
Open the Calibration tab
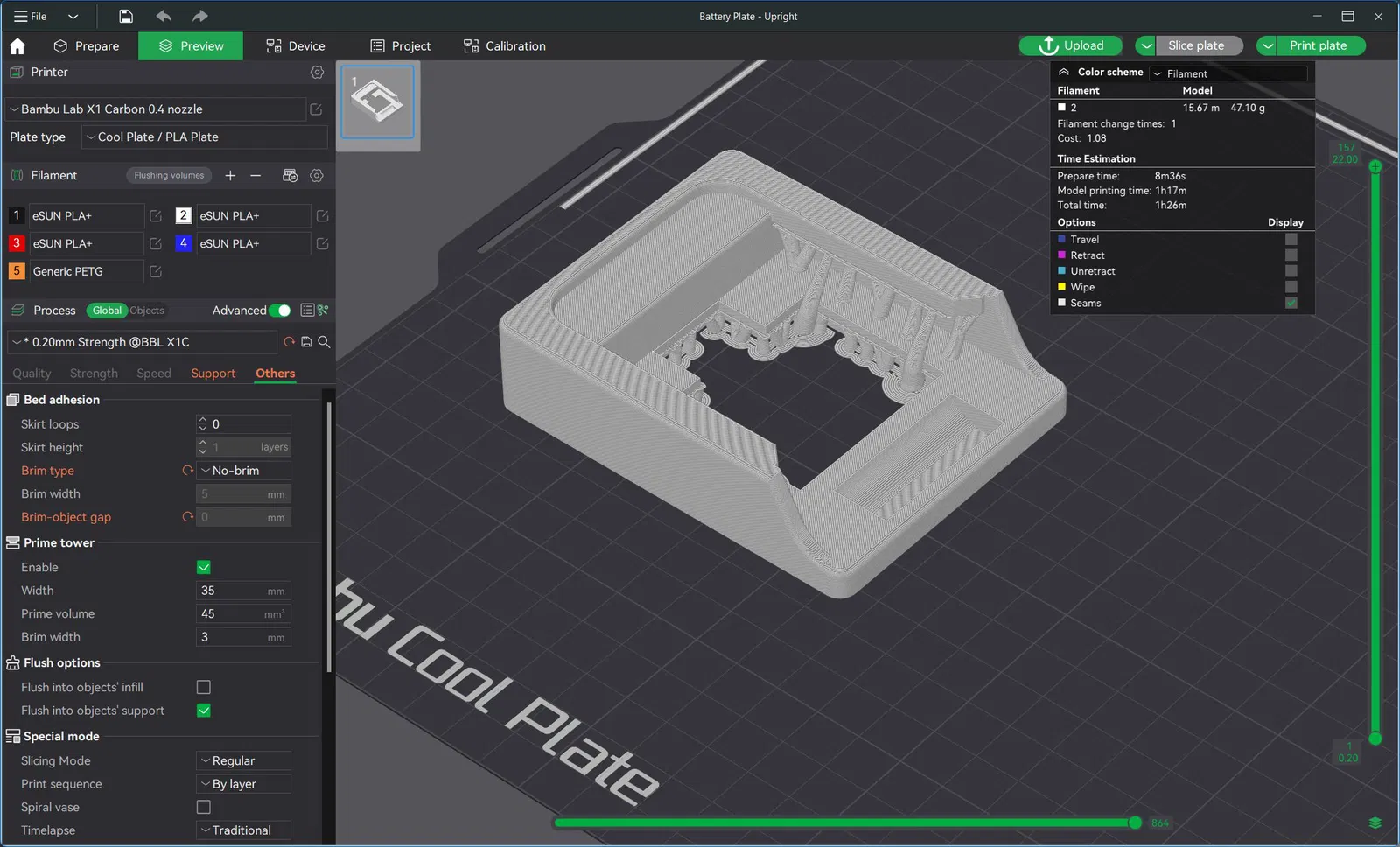(505, 46)
